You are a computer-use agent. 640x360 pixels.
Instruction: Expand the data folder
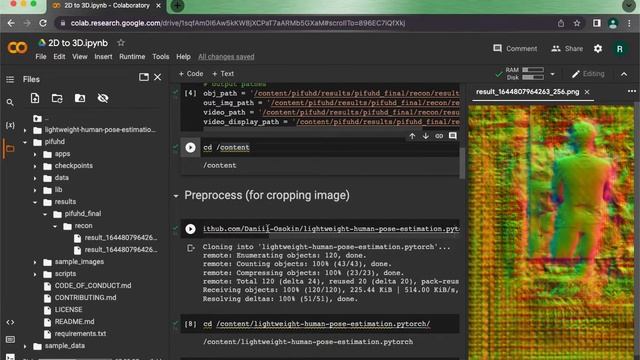pyautogui.click(x=35, y=178)
